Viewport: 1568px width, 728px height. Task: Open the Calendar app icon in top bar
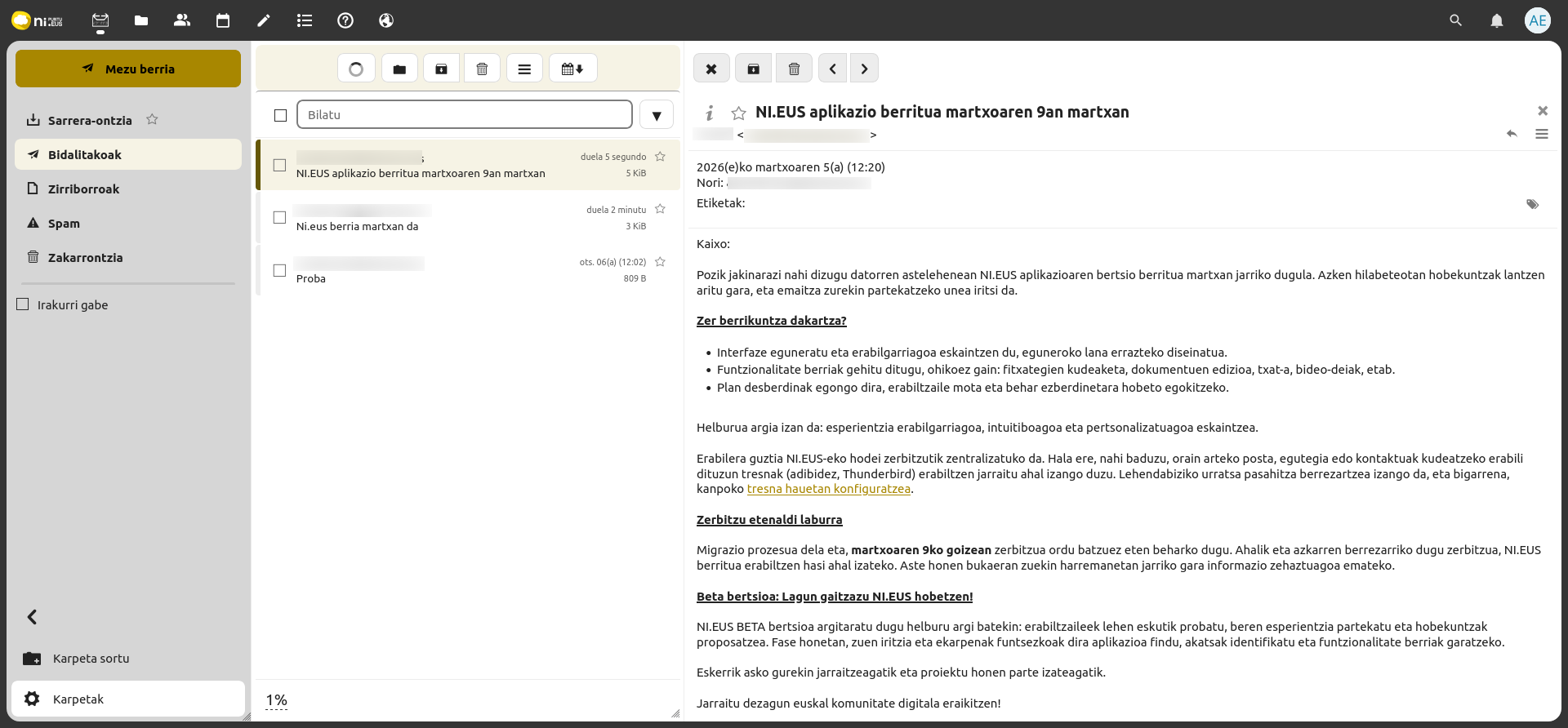pyautogui.click(x=222, y=20)
